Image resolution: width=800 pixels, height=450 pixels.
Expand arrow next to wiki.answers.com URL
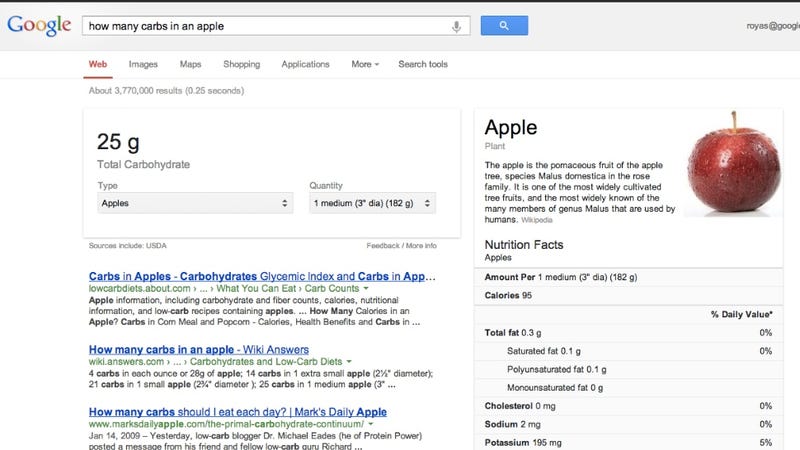coord(349,361)
